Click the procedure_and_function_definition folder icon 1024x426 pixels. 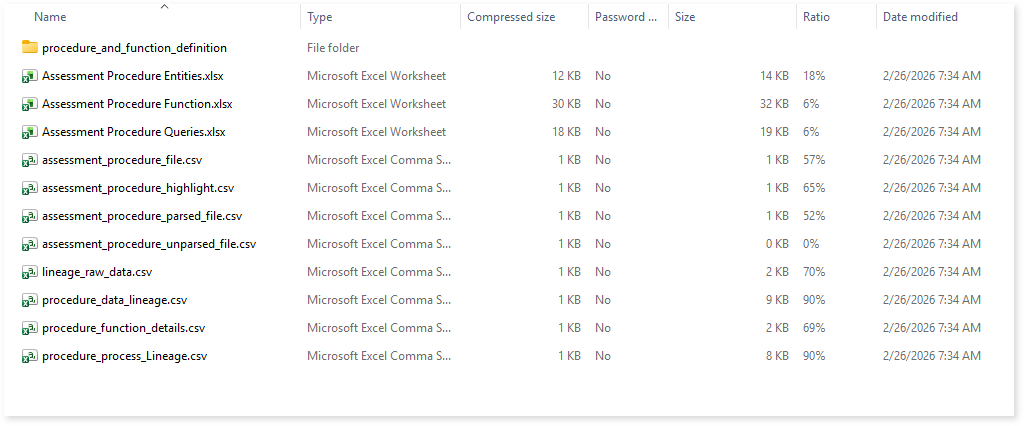[29, 48]
